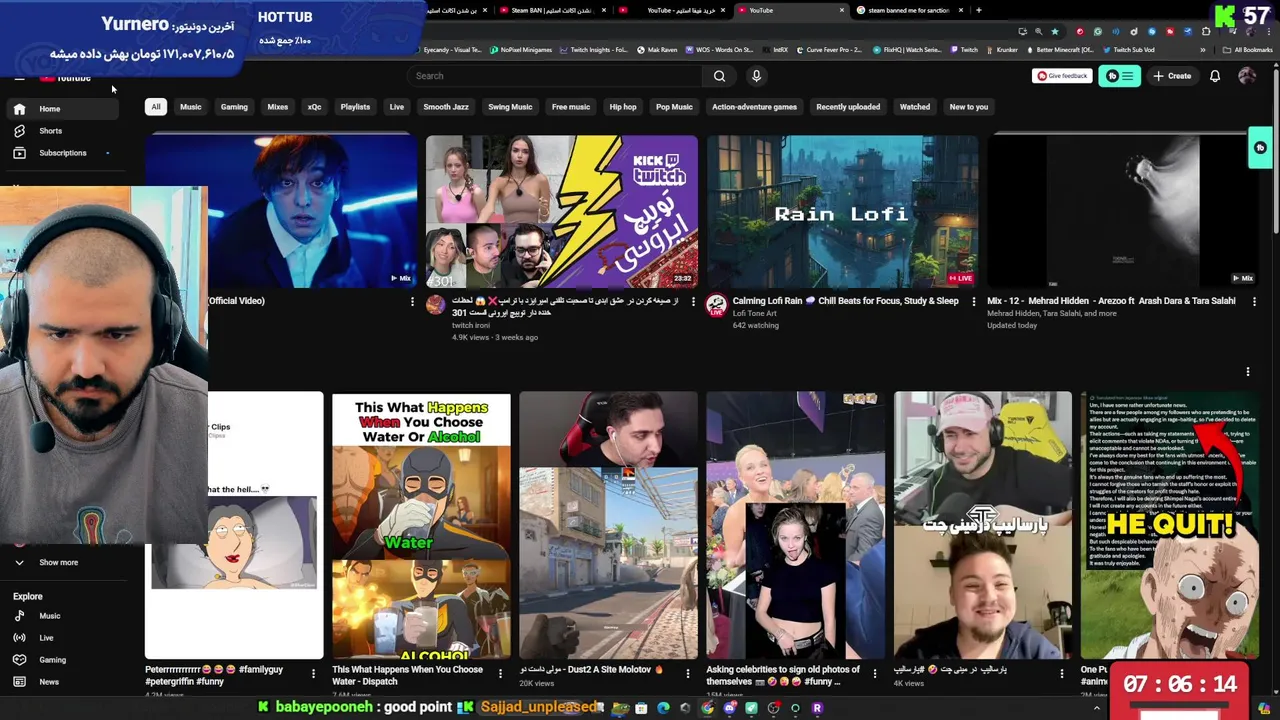
Task: Focus the YouTube search field
Action: point(556,76)
